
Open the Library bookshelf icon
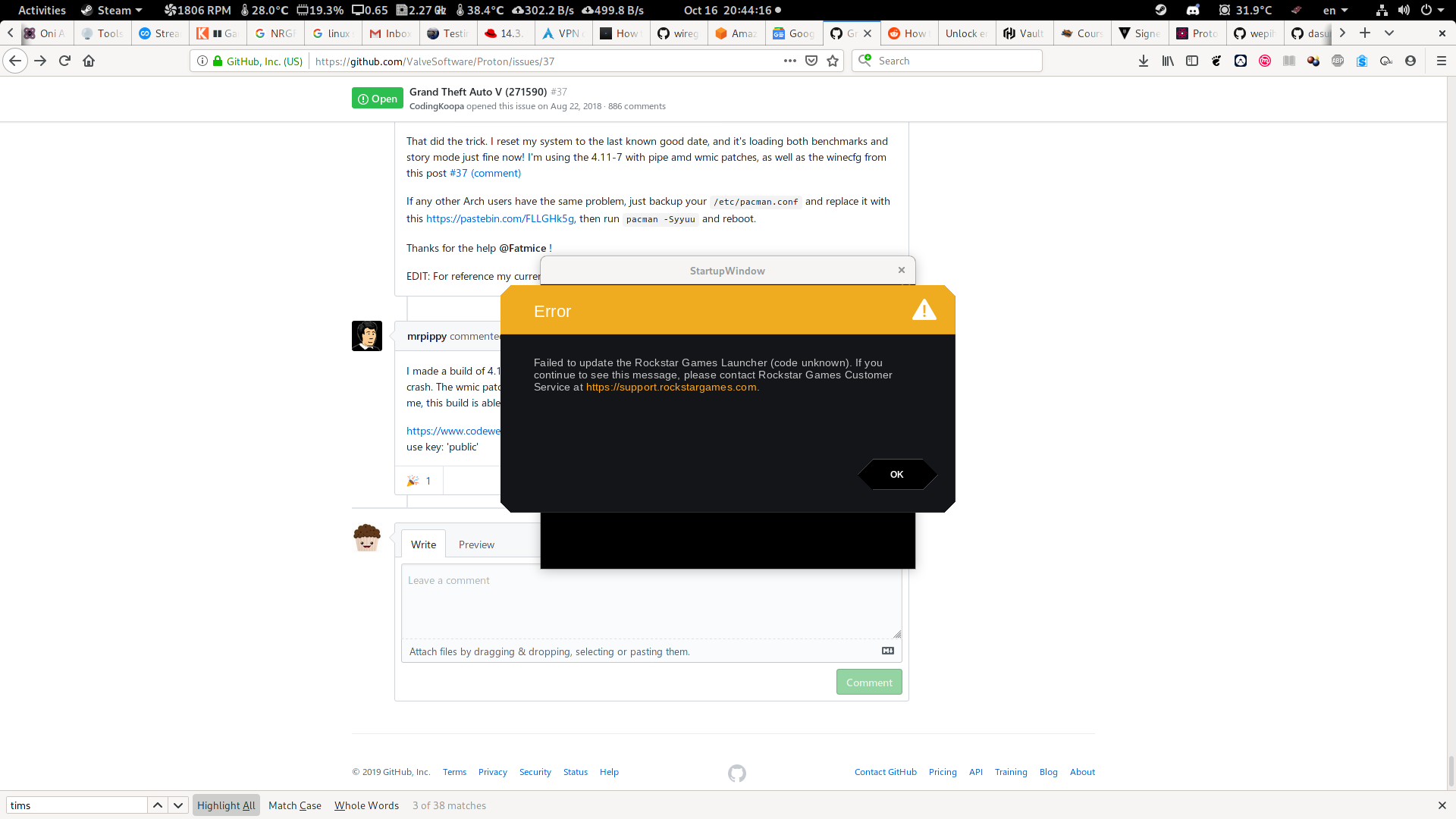pos(1168,61)
